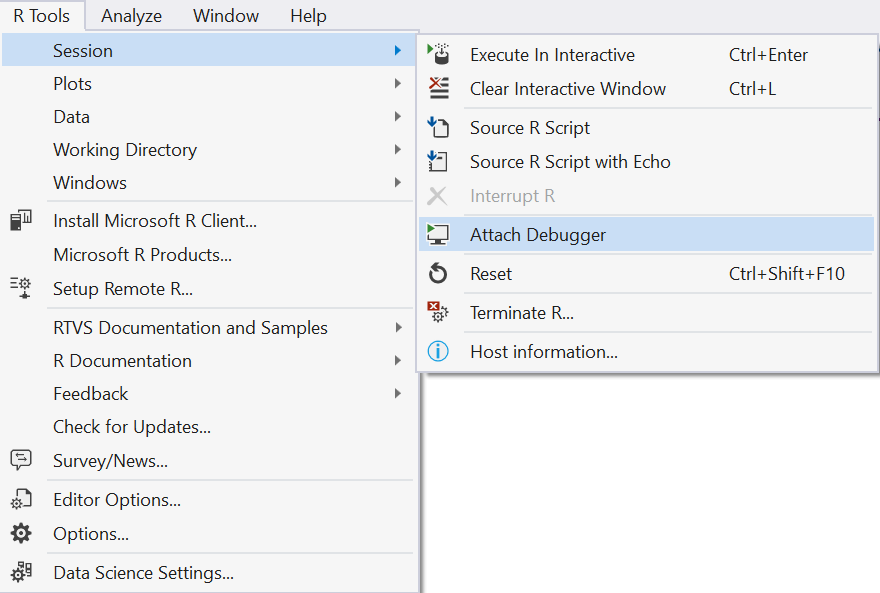Click the Terminate R gear icon

tap(438, 312)
